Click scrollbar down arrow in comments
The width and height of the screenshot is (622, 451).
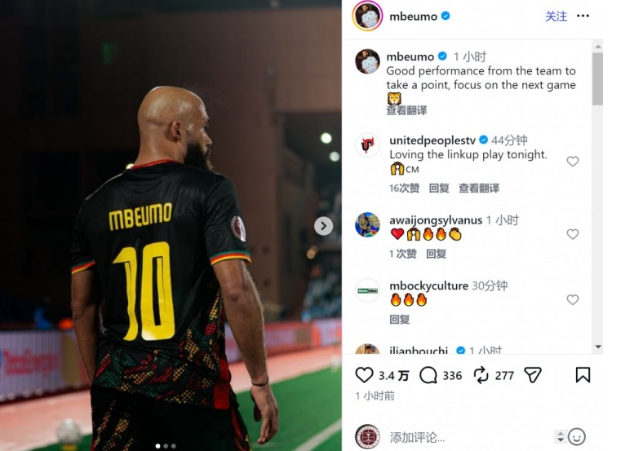[x=598, y=347]
